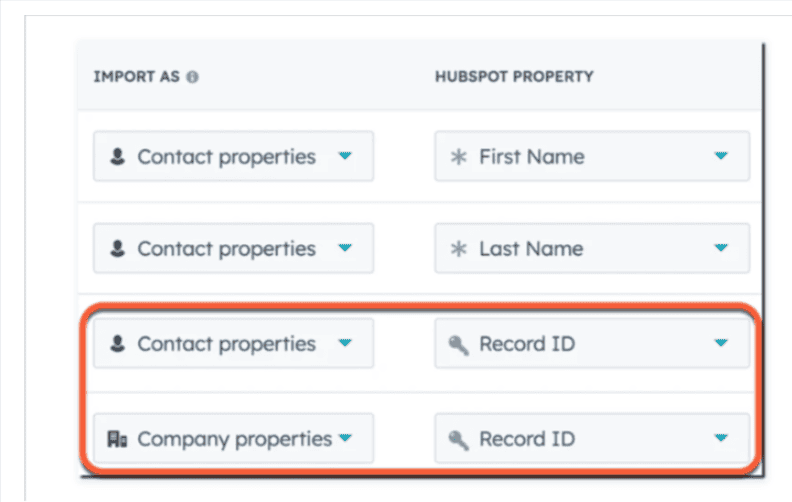Click the person icon in First Name row
Image resolution: width=792 pixels, height=502 pixels.
[x=118, y=157]
